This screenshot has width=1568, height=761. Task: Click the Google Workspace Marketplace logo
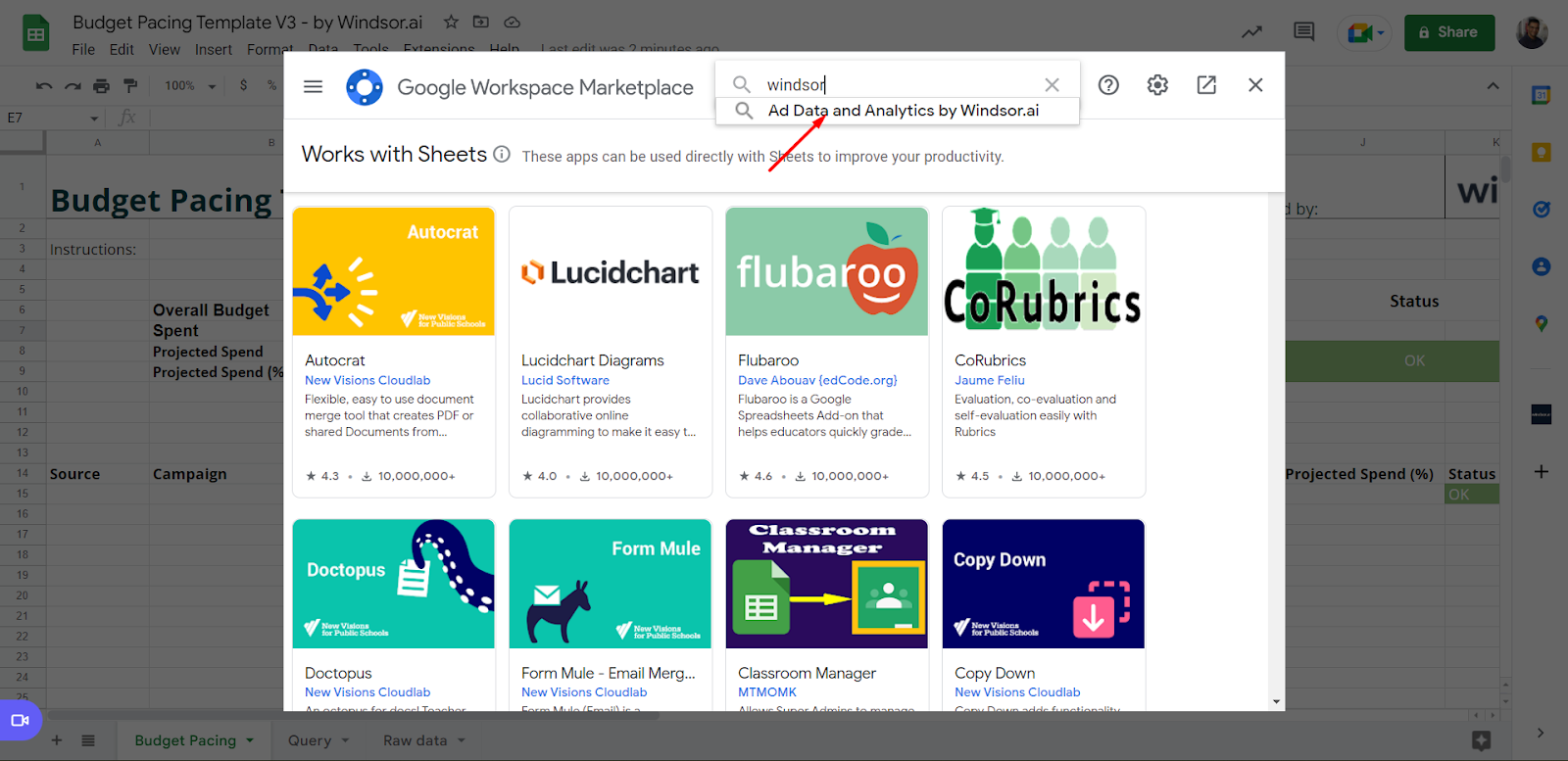[365, 87]
